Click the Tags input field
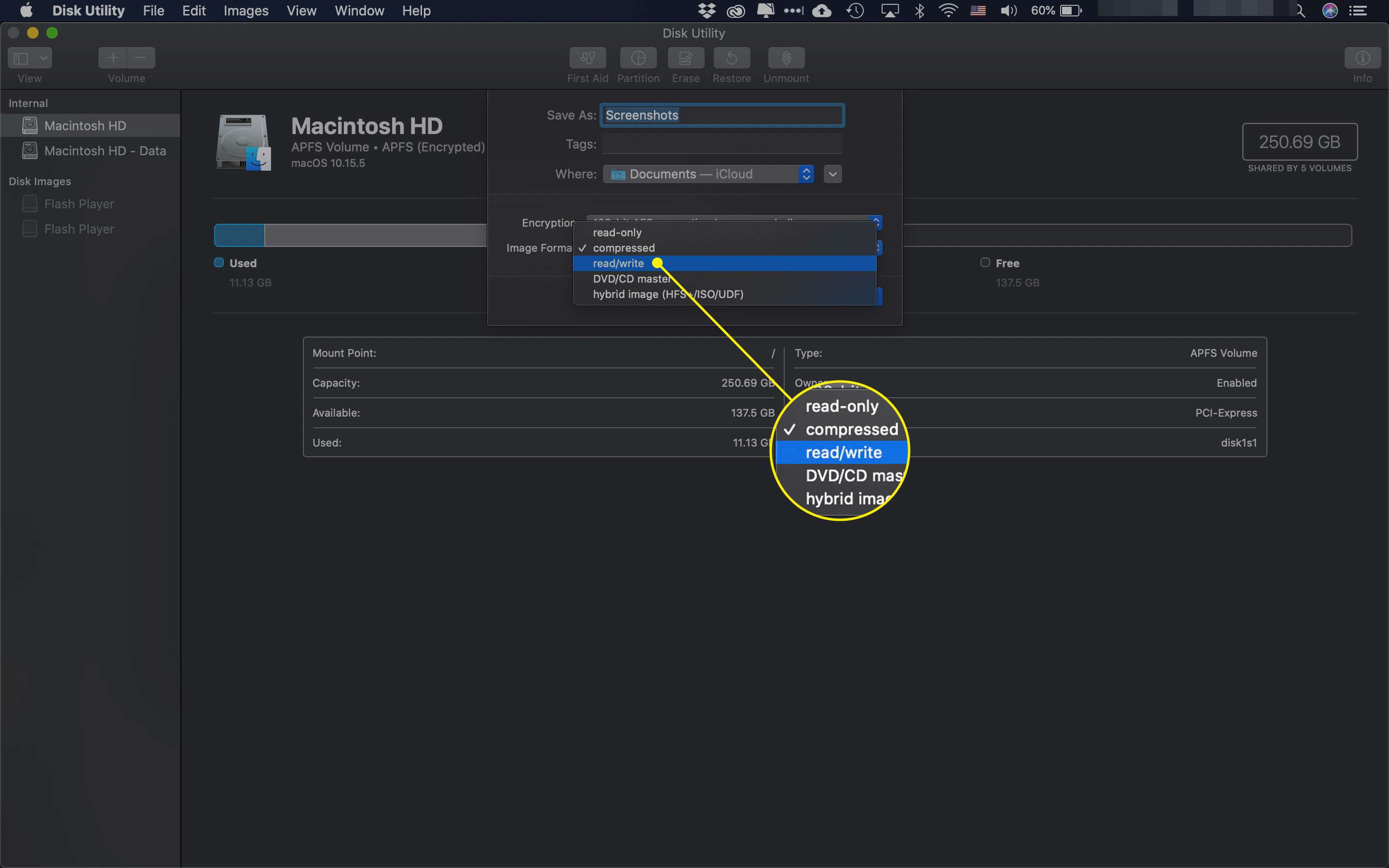The image size is (1389, 868). [x=722, y=144]
